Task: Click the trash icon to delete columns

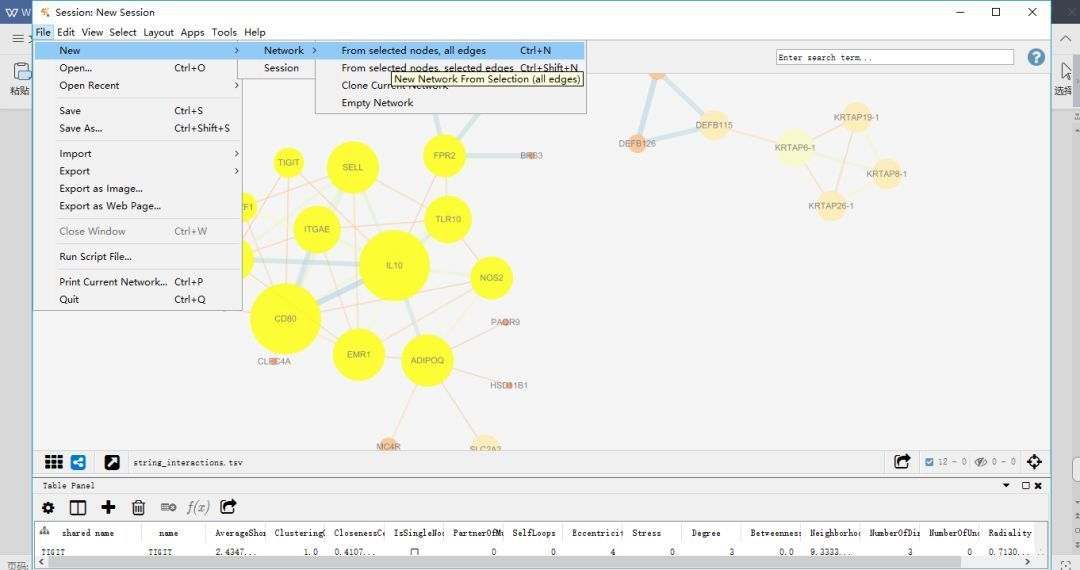Action: pos(138,507)
